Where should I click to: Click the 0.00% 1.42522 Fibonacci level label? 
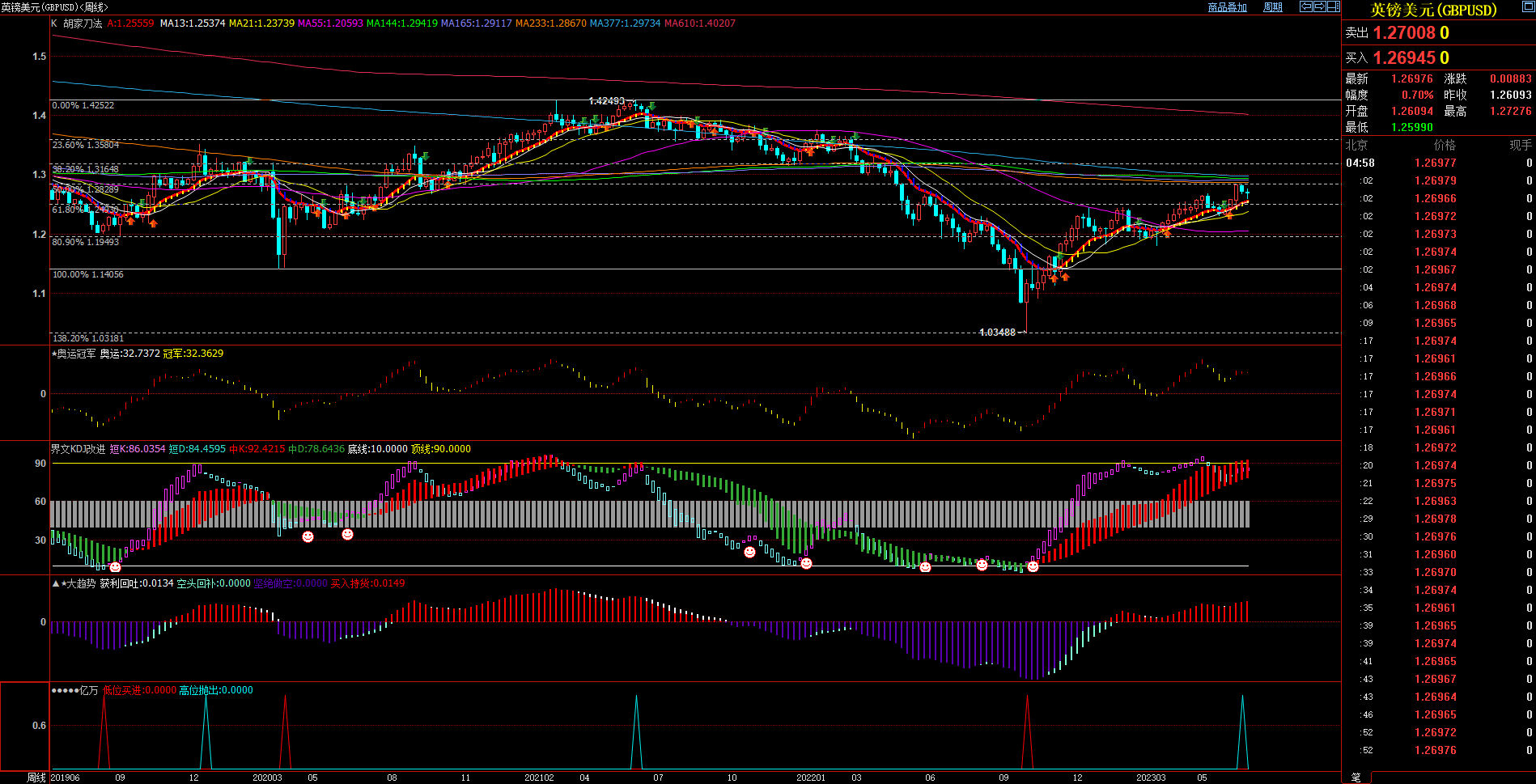tap(83, 106)
